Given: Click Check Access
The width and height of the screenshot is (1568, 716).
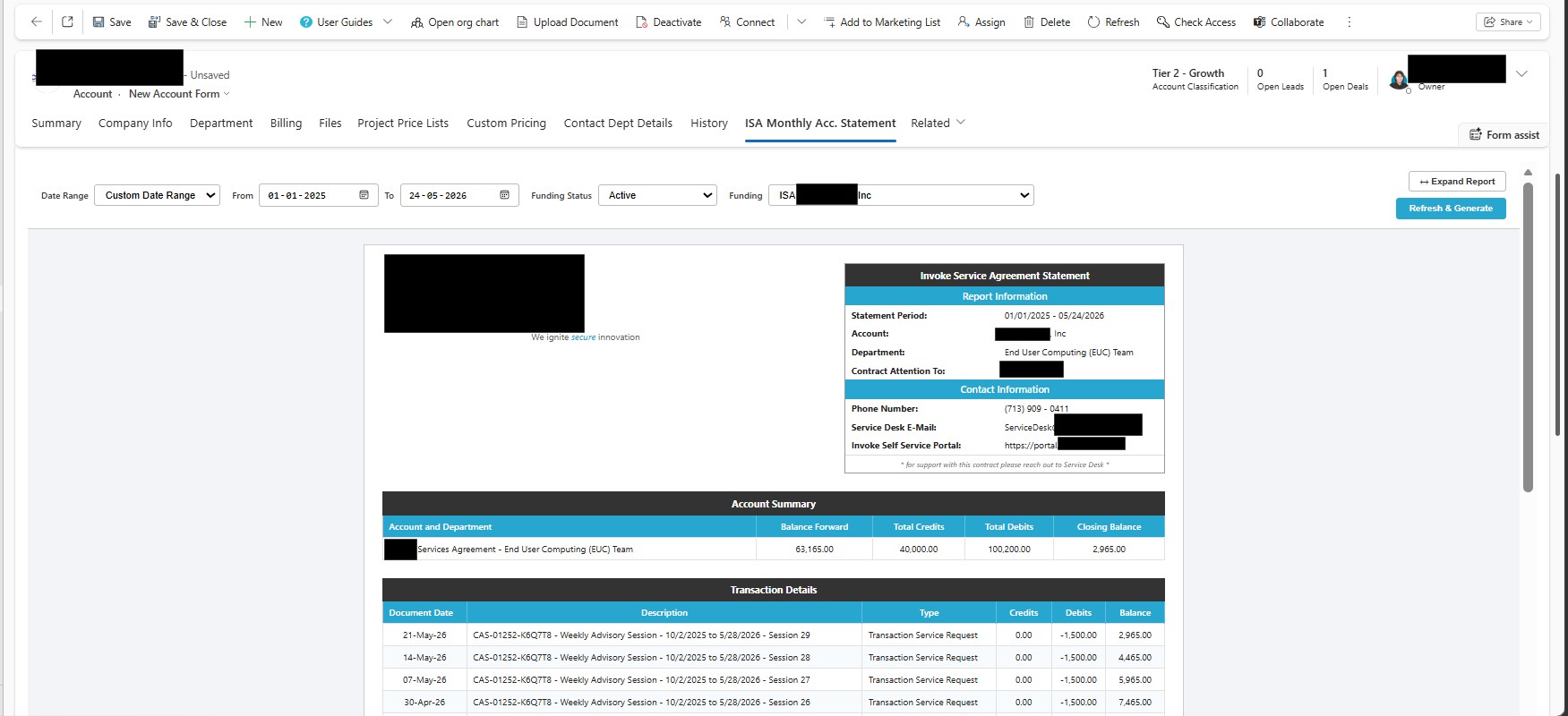Looking at the screenshot, I should [1195, 21].
